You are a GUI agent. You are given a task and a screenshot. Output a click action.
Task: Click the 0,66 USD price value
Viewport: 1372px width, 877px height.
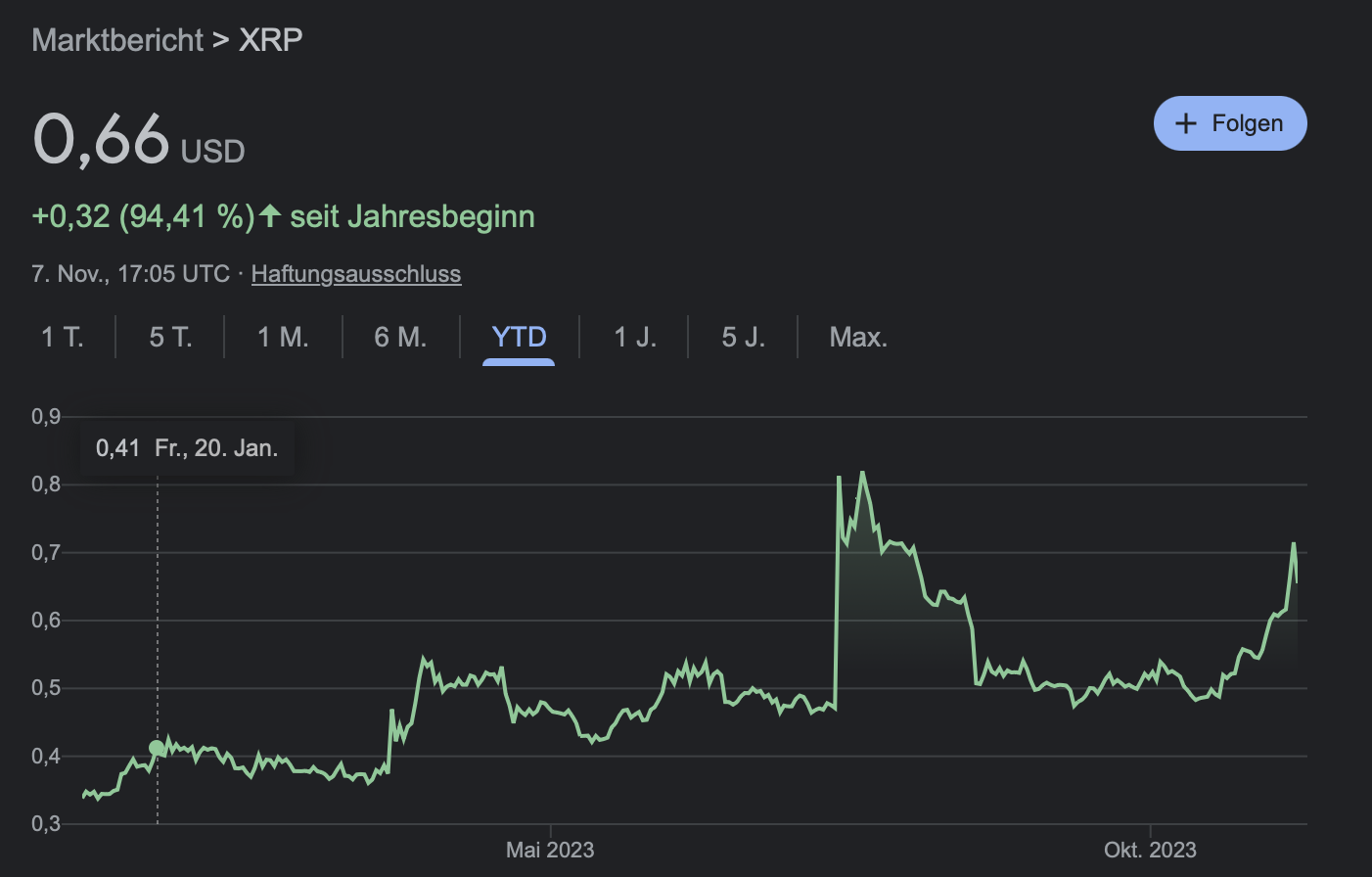(x=138, y=139)
